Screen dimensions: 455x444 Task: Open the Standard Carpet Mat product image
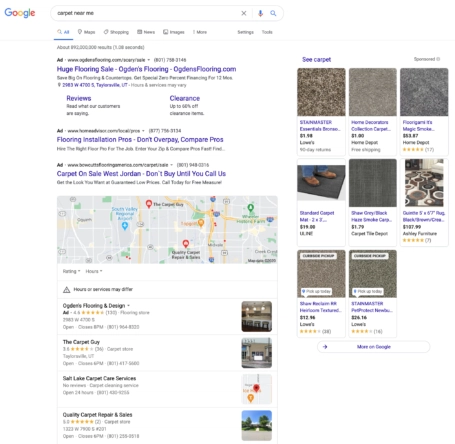click(x=321, y=183)
